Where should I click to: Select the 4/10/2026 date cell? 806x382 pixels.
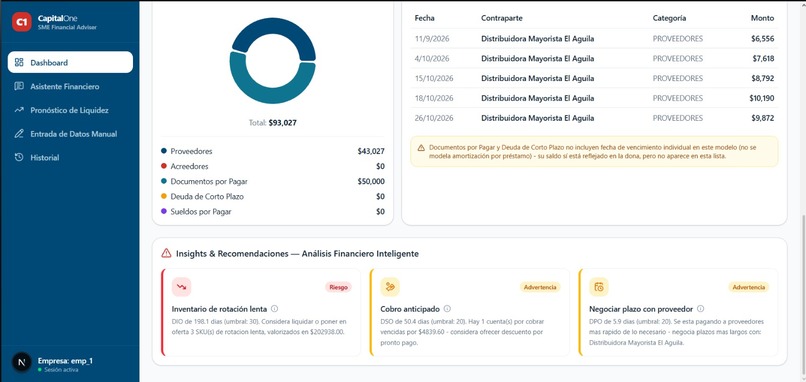(432, 59)
